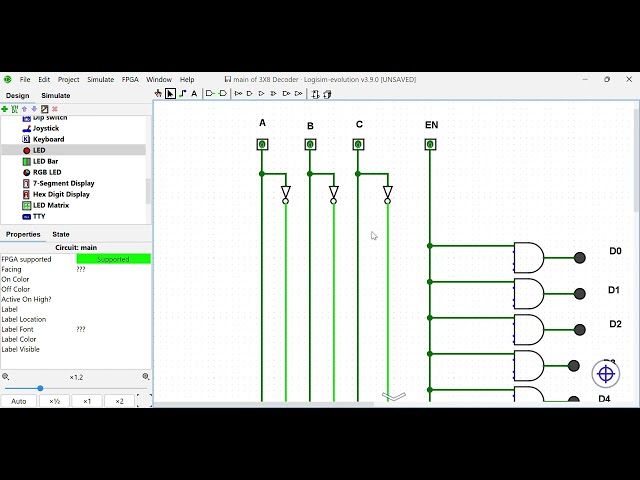The image size is (640, 480).
Task: Switch to the State tab
Action: coord(61,234)
